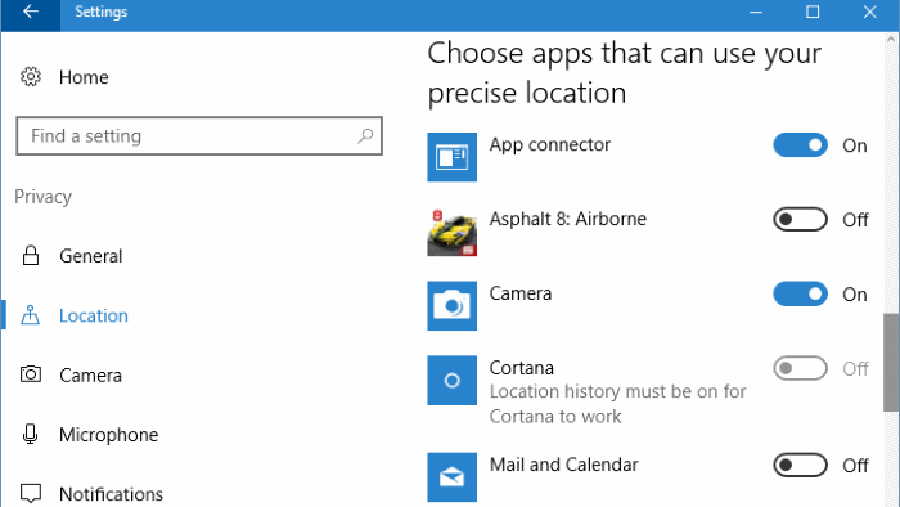Click the vertical scrollbar thumb
This screenshot has height=507, width=900.
point(891,363)
